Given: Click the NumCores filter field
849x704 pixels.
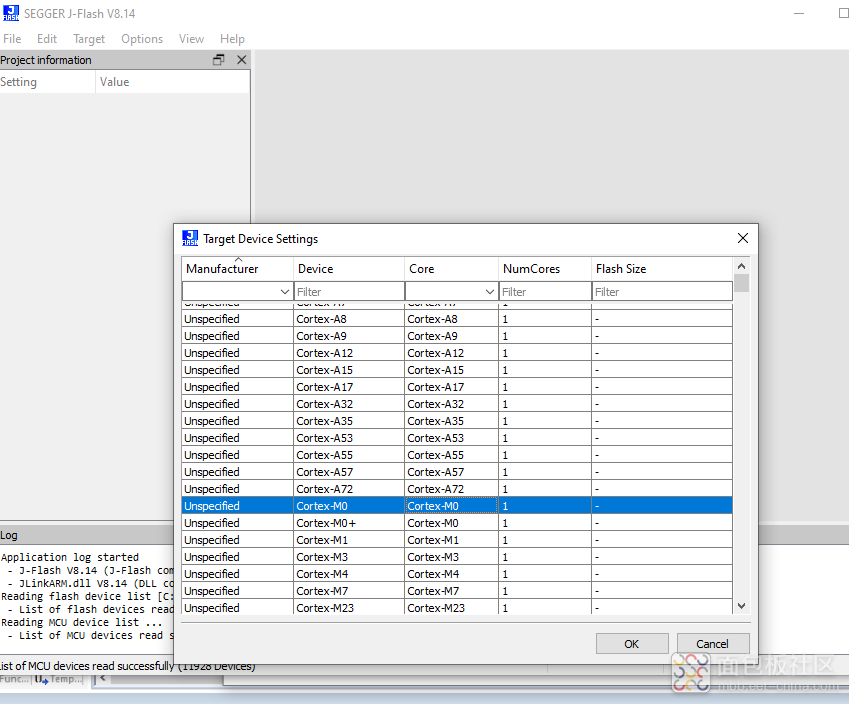Looking at the screenshot, I should click(x=545, y=291).
